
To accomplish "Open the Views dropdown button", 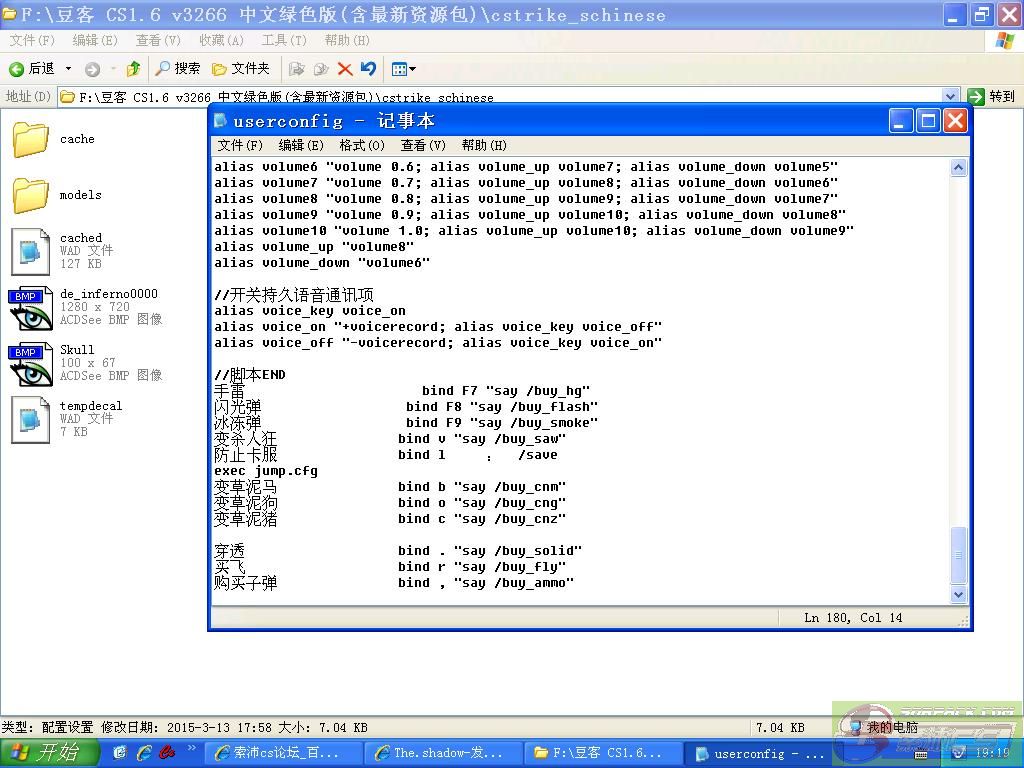I will click(x=403, y=69).
